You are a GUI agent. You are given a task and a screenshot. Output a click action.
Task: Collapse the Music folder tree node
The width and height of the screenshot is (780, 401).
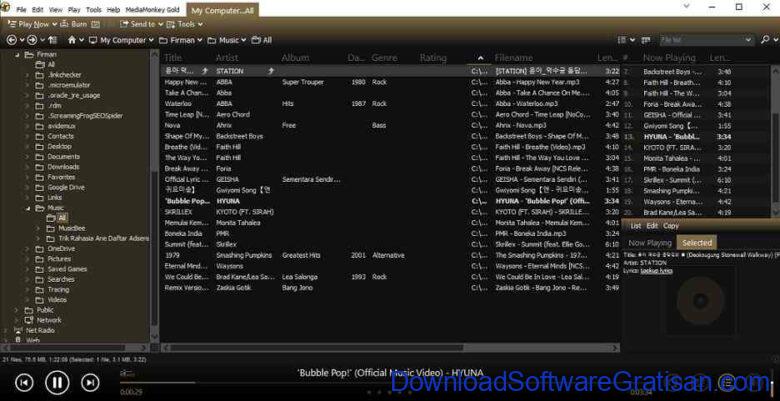(x=27, y=208)
